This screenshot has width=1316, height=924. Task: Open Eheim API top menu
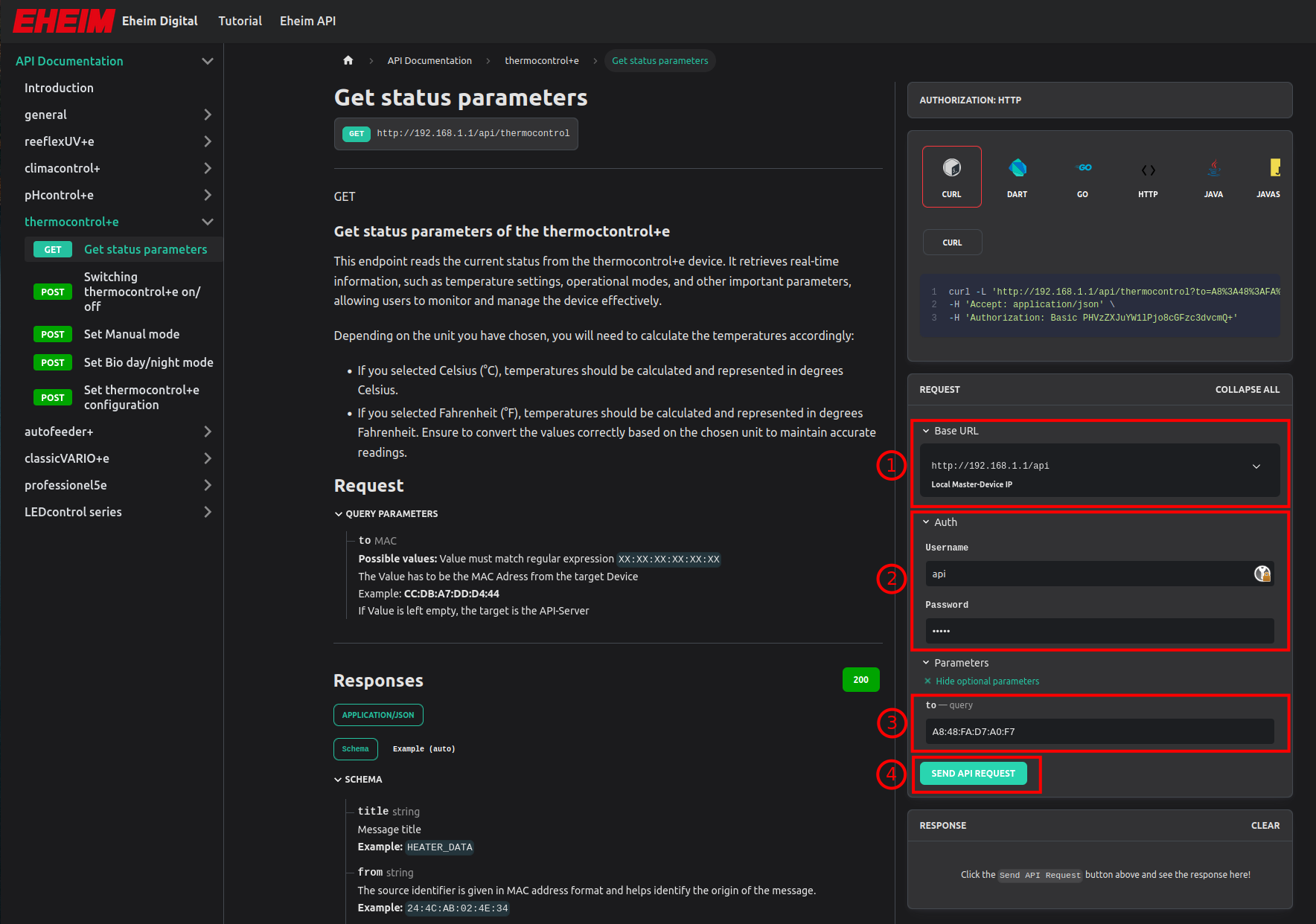tap(307, 21)
